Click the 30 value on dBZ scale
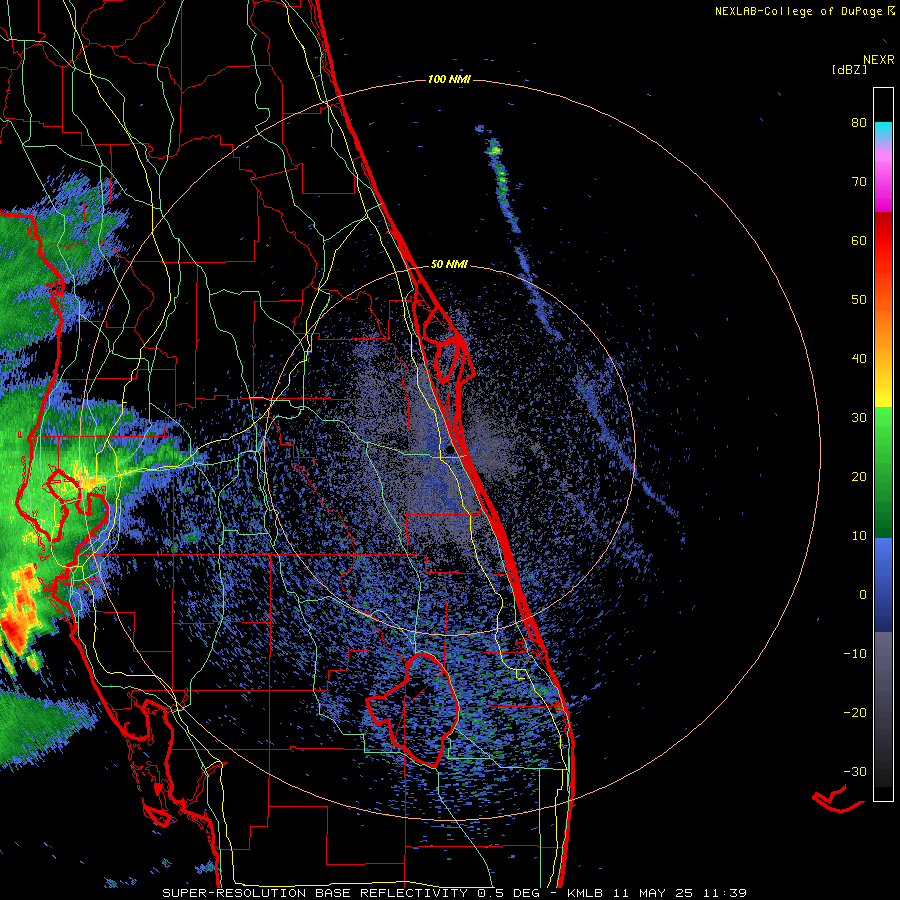 [x=859, y=418]
